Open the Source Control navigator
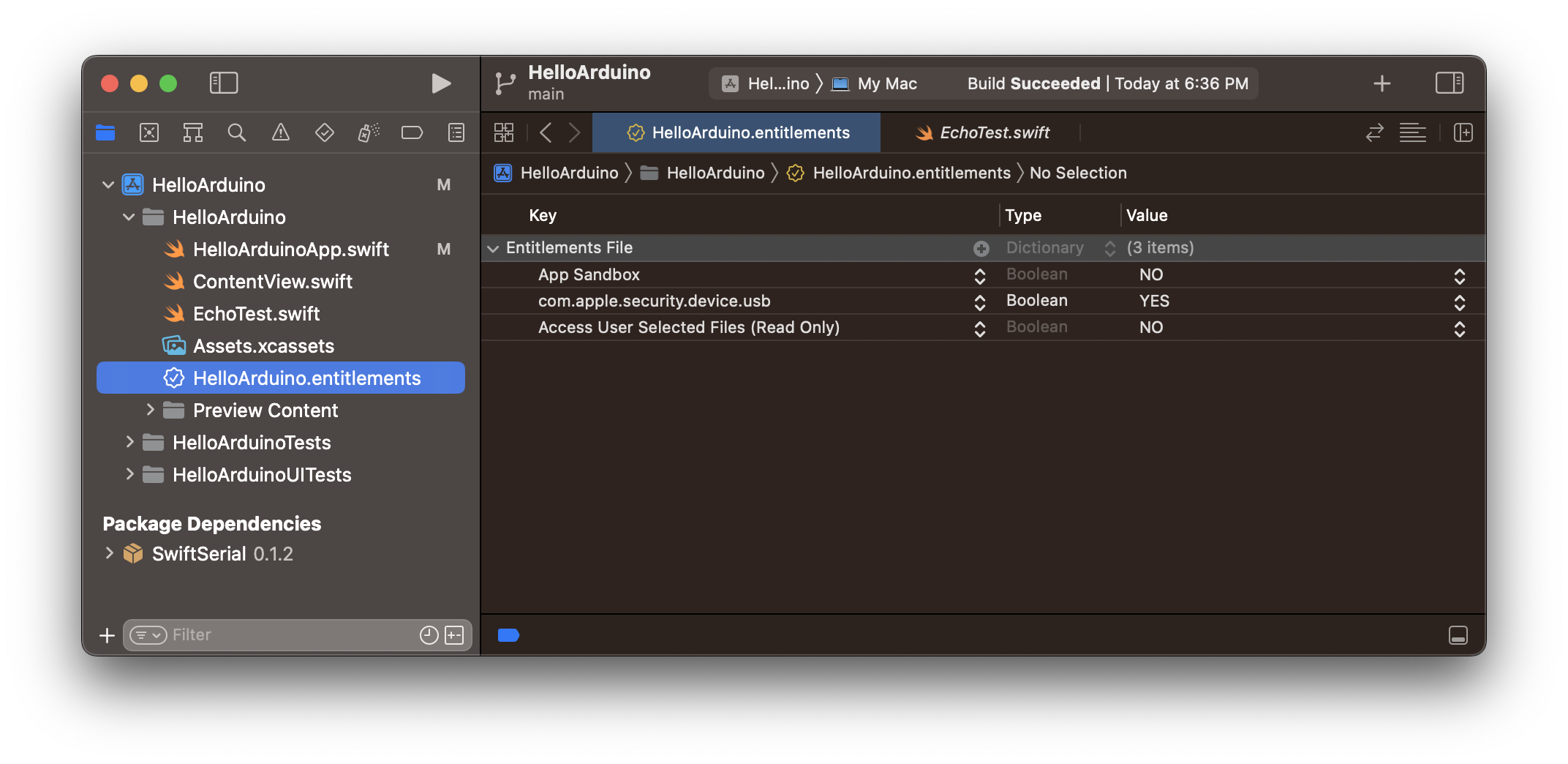 coord(149,132)
